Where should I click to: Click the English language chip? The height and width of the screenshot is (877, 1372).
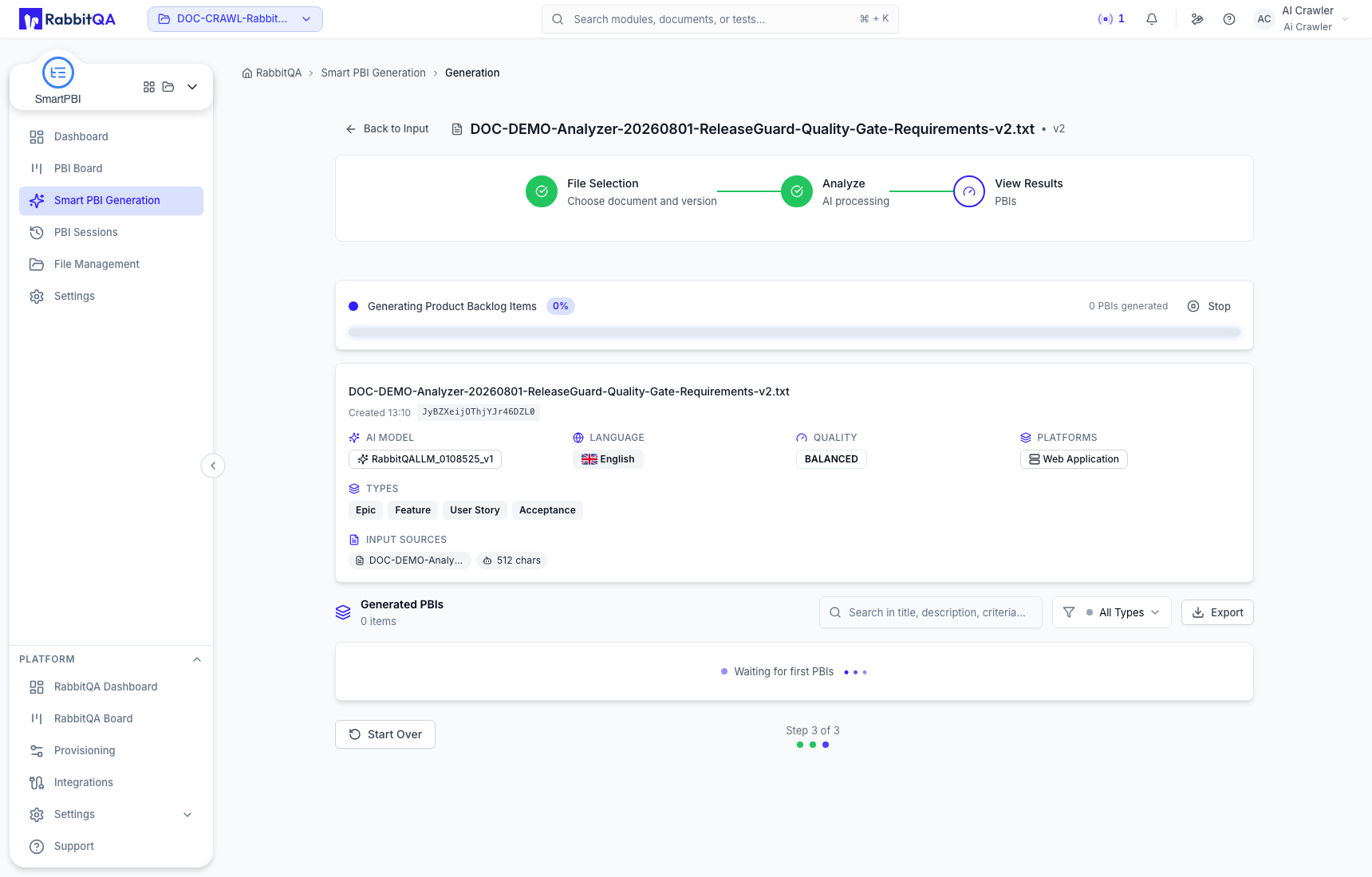pyautogui.click(x=608, y=459)
